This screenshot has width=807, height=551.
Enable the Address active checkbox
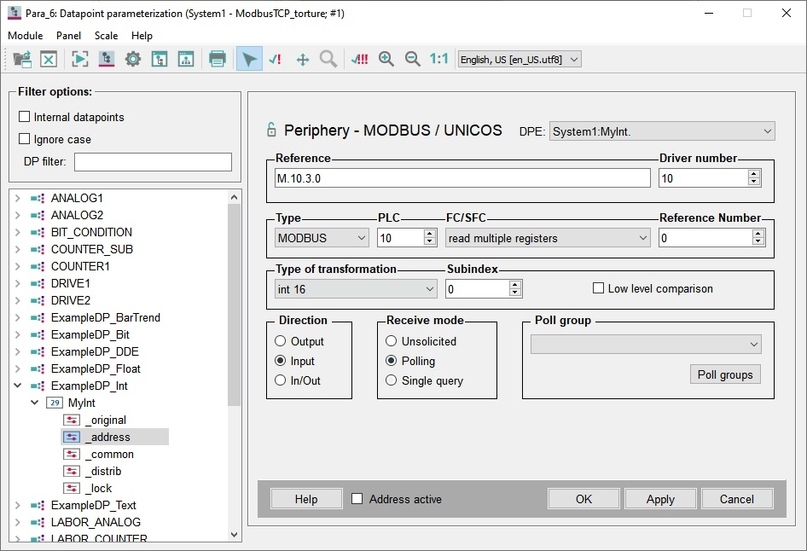(357, 499)
